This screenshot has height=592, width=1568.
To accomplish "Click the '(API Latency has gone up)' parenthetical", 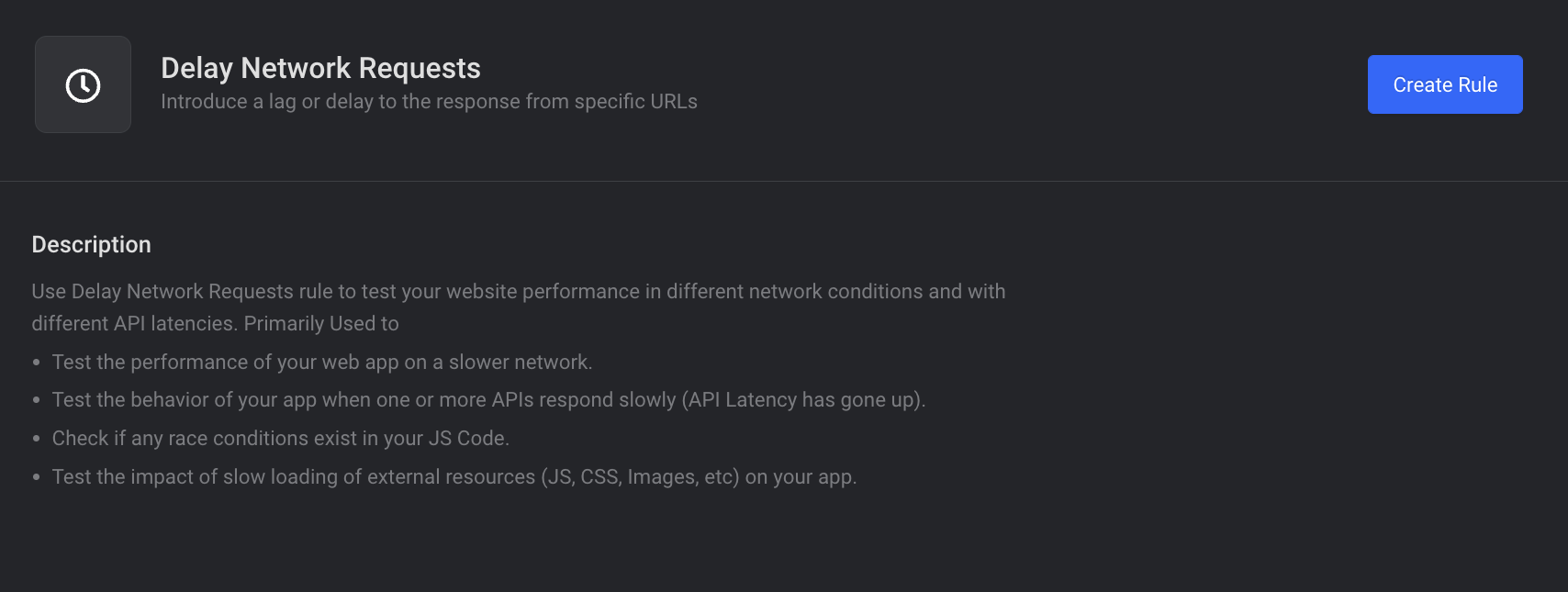I will click(803, 400).
